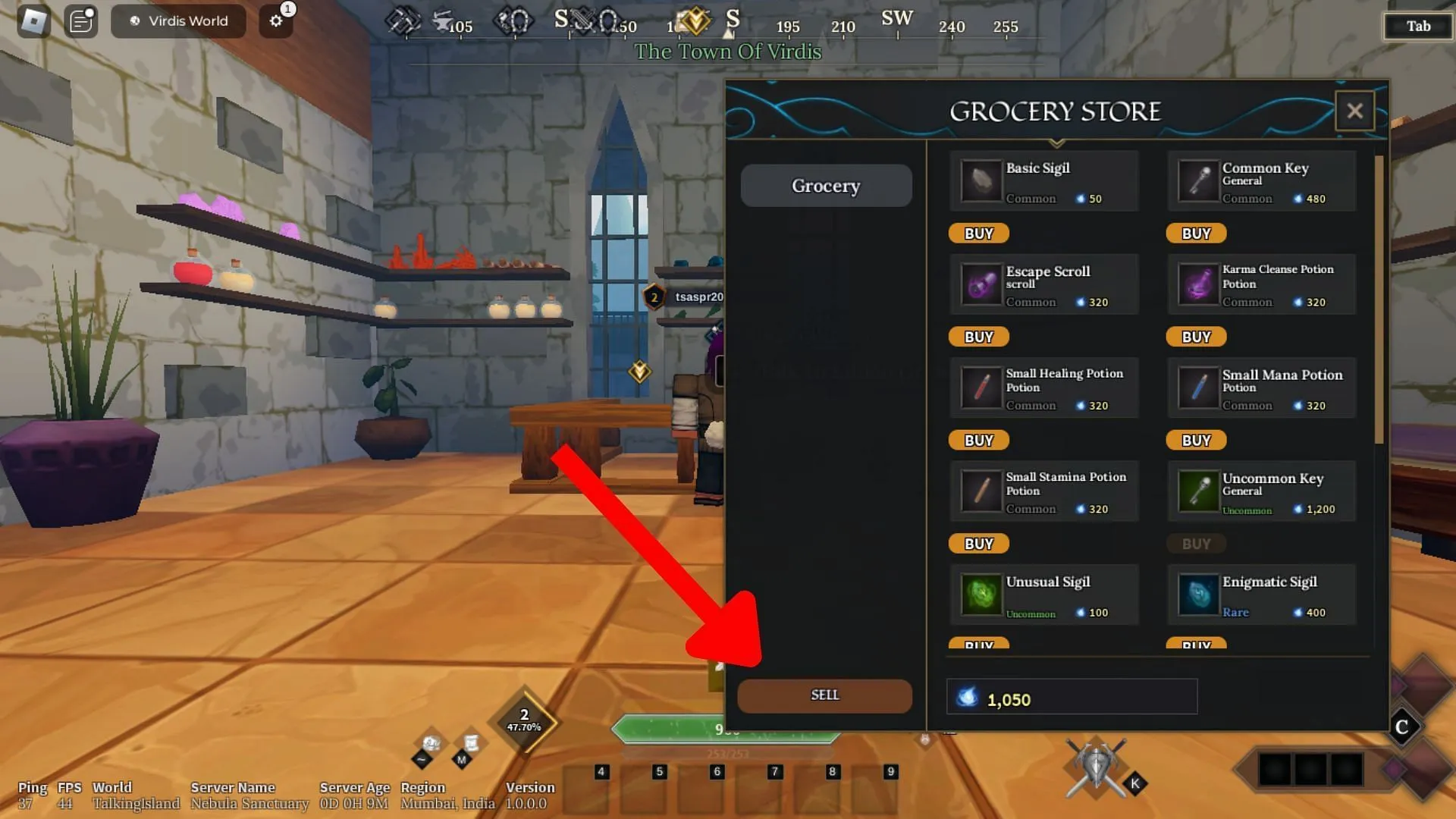Click the SELL button
The height and width of the screenshot is (819, 1456).
tap(824, 694)
